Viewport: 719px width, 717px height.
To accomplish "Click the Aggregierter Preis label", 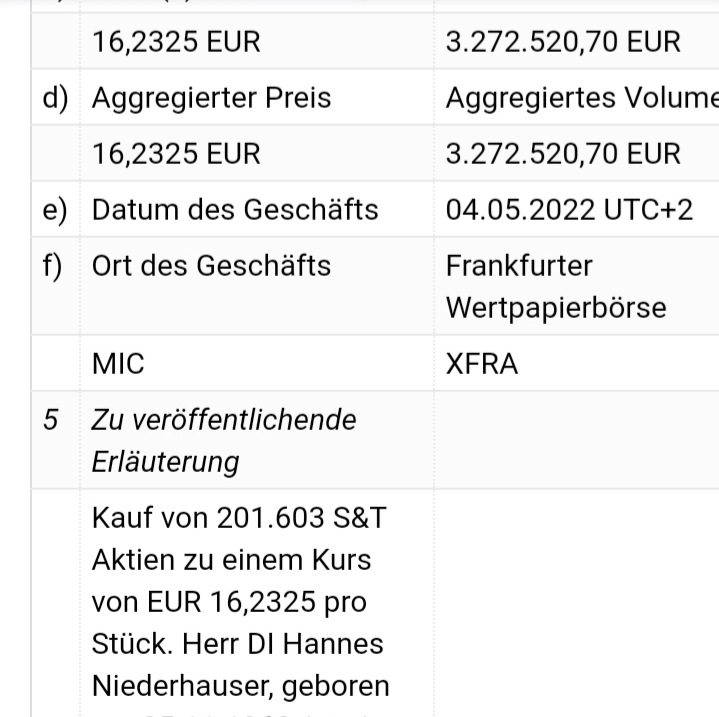I will 211,98.
